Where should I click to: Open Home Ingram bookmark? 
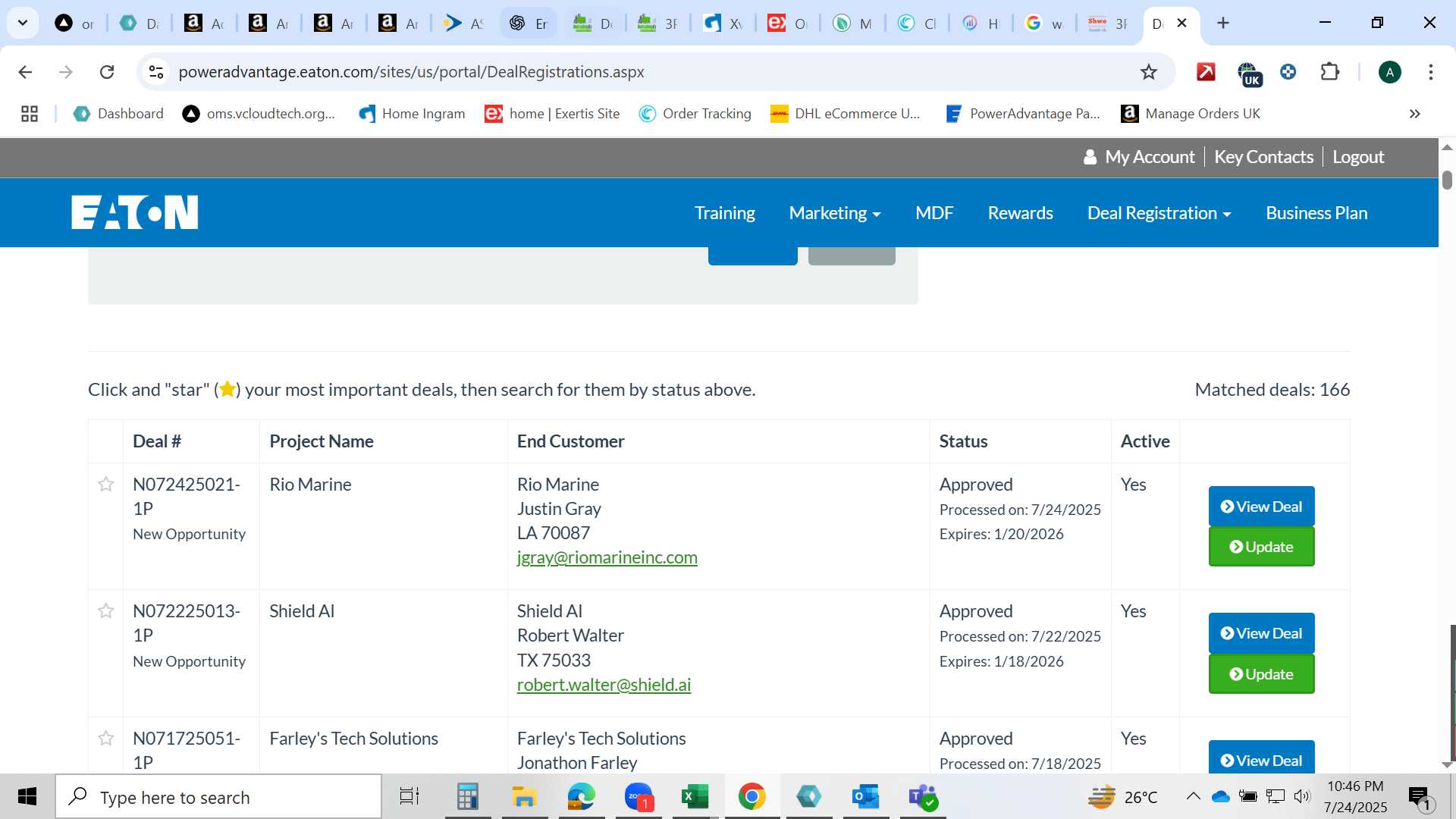pos(413,114)
